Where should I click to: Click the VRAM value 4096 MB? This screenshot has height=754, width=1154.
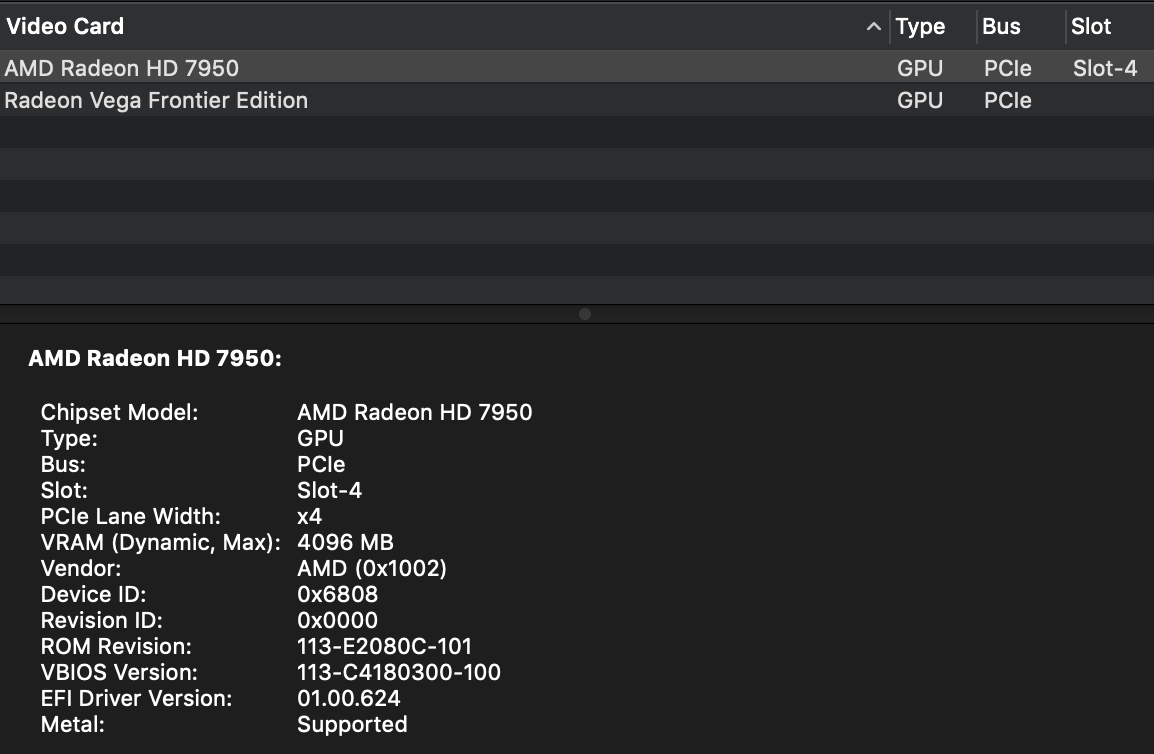pyautogui.click(x=345, y=543)
